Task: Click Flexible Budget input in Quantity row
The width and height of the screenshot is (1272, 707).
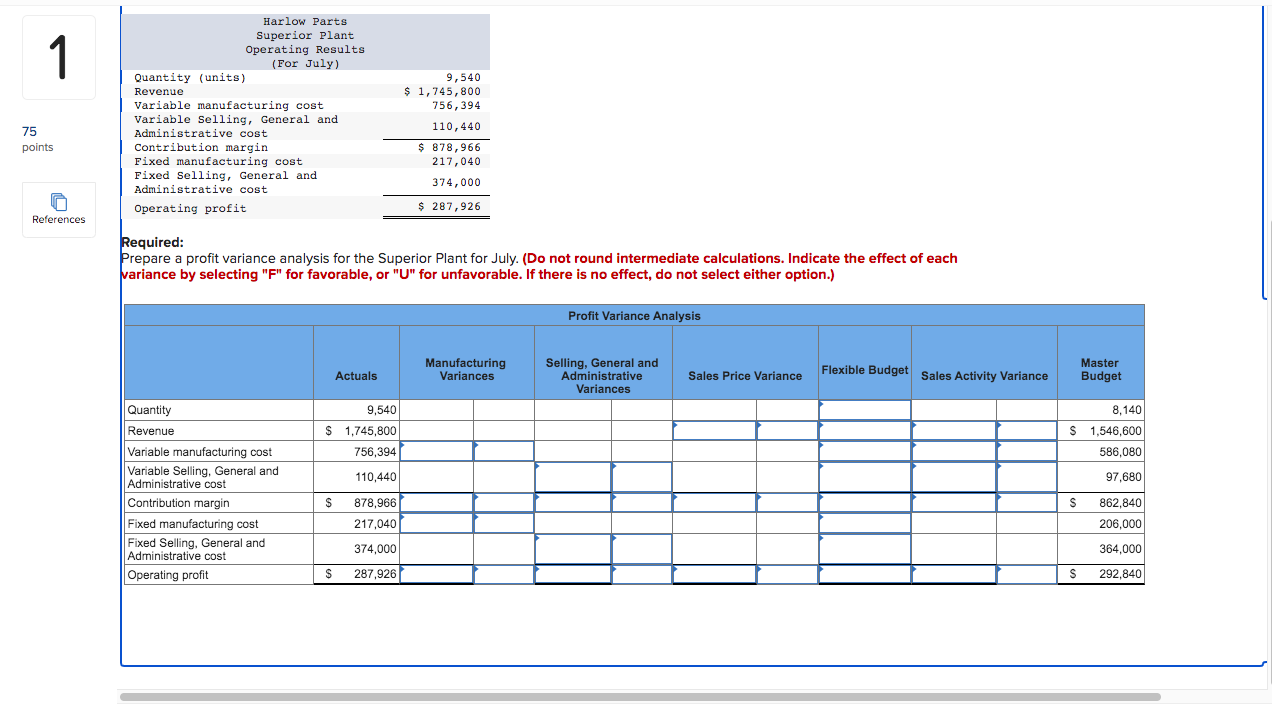Action: click(x=865, y=409)
